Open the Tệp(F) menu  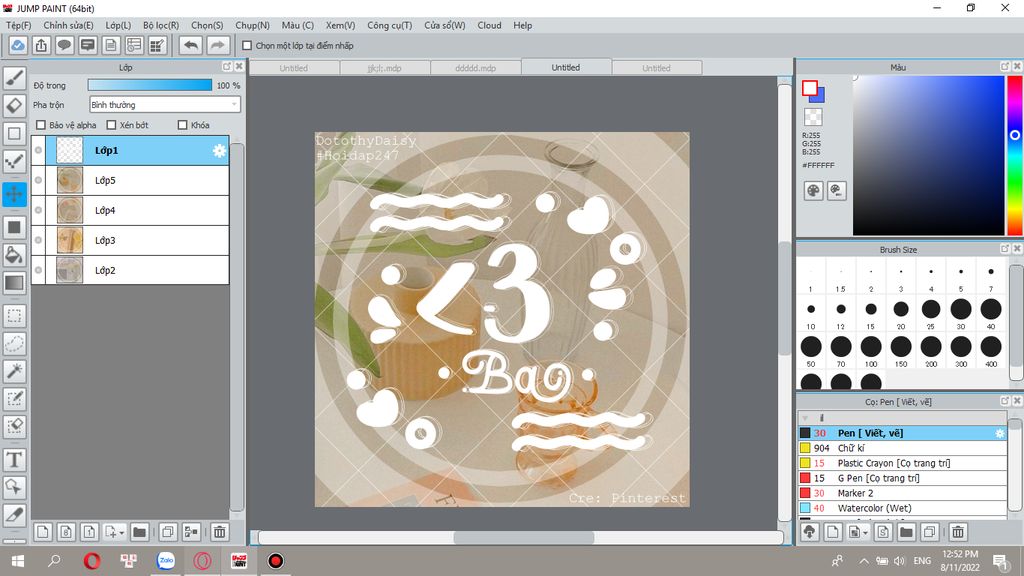(18, 25)
